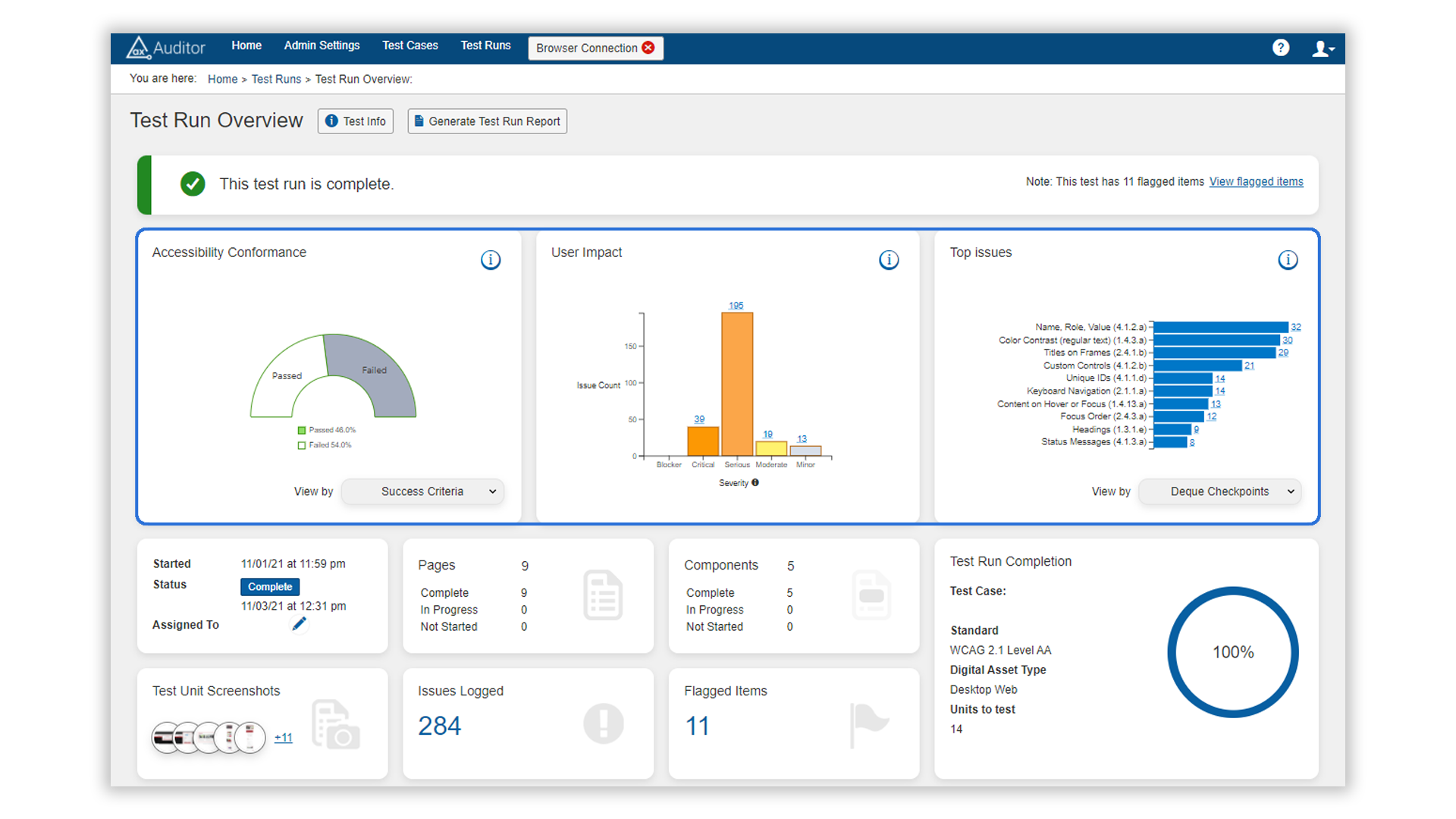Click the Color Contrast bar value 30
The height and width of the screenshot is (819, 1456).
tap(1288, 340)
